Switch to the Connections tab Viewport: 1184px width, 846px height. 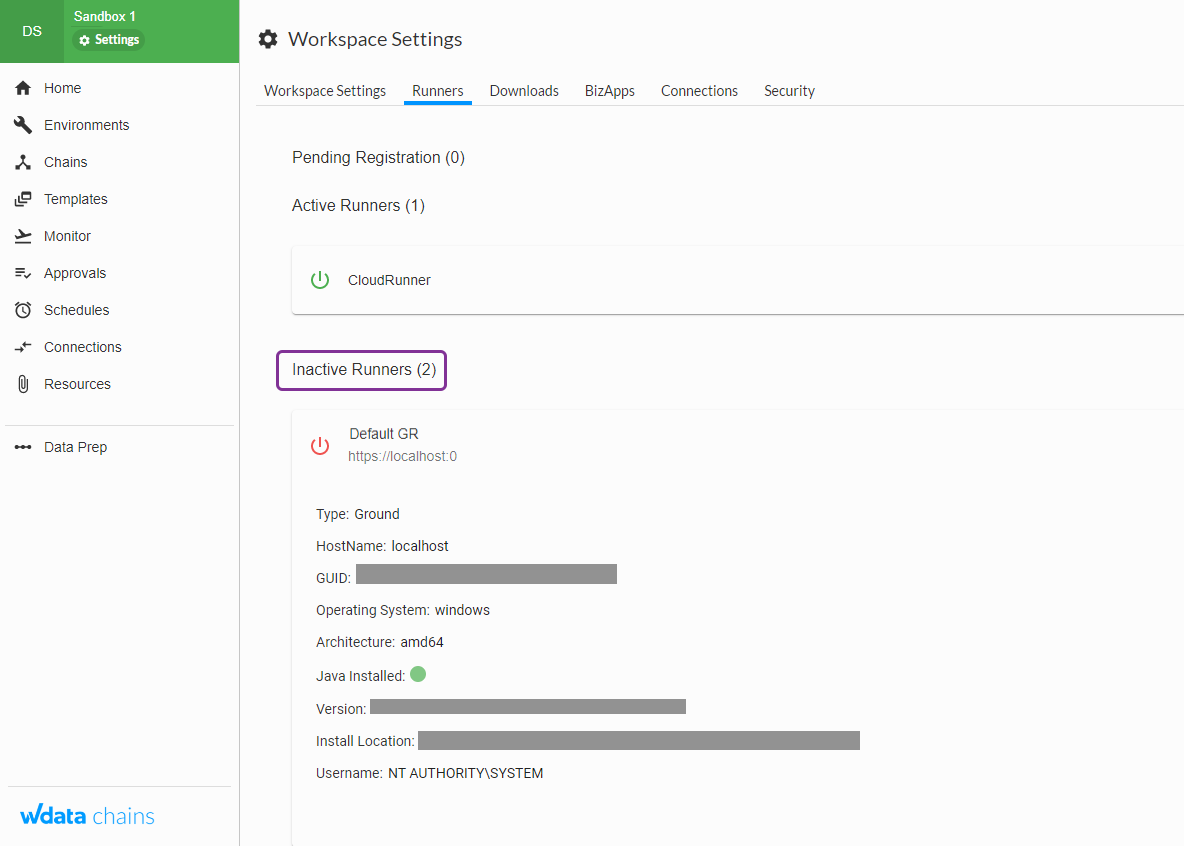pyautogui.click(x=699, y=91)
